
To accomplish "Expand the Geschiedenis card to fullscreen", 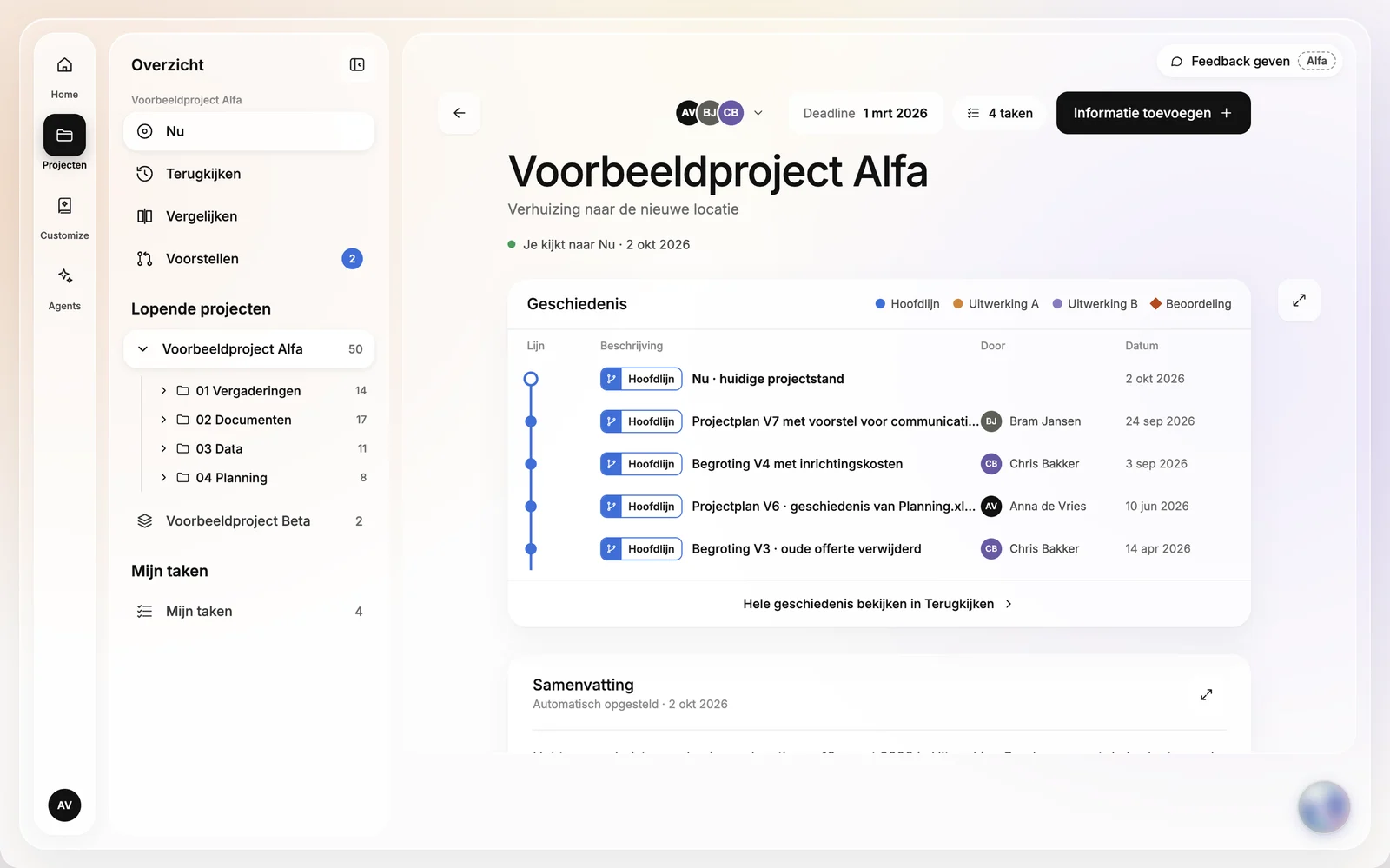I will (x=1300, y=301).
